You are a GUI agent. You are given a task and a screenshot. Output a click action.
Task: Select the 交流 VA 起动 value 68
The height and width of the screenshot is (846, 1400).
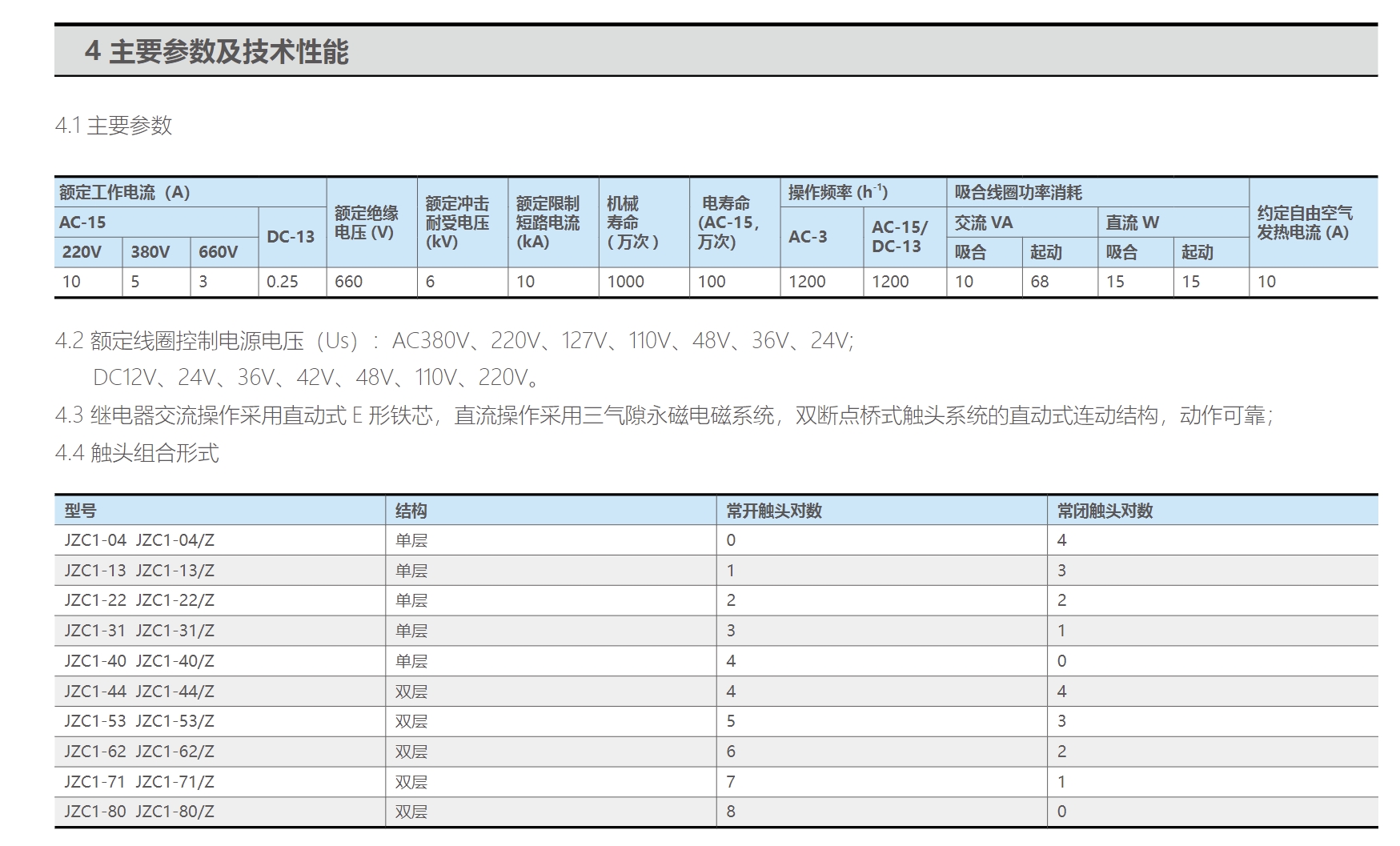(1040, 282)
